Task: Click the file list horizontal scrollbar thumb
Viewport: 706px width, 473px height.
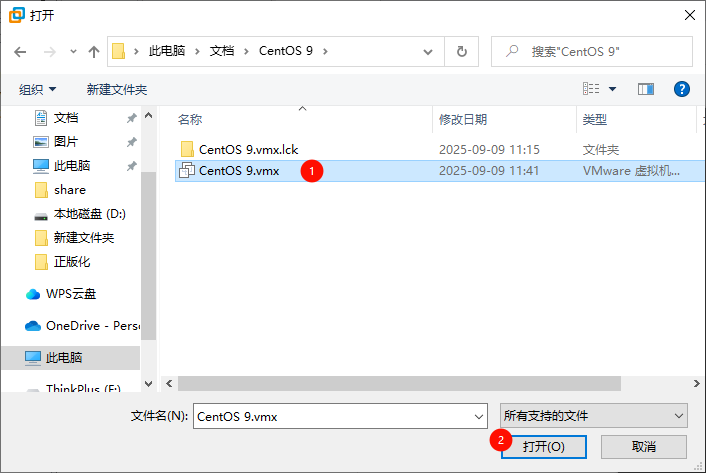Action: [399, 383]
